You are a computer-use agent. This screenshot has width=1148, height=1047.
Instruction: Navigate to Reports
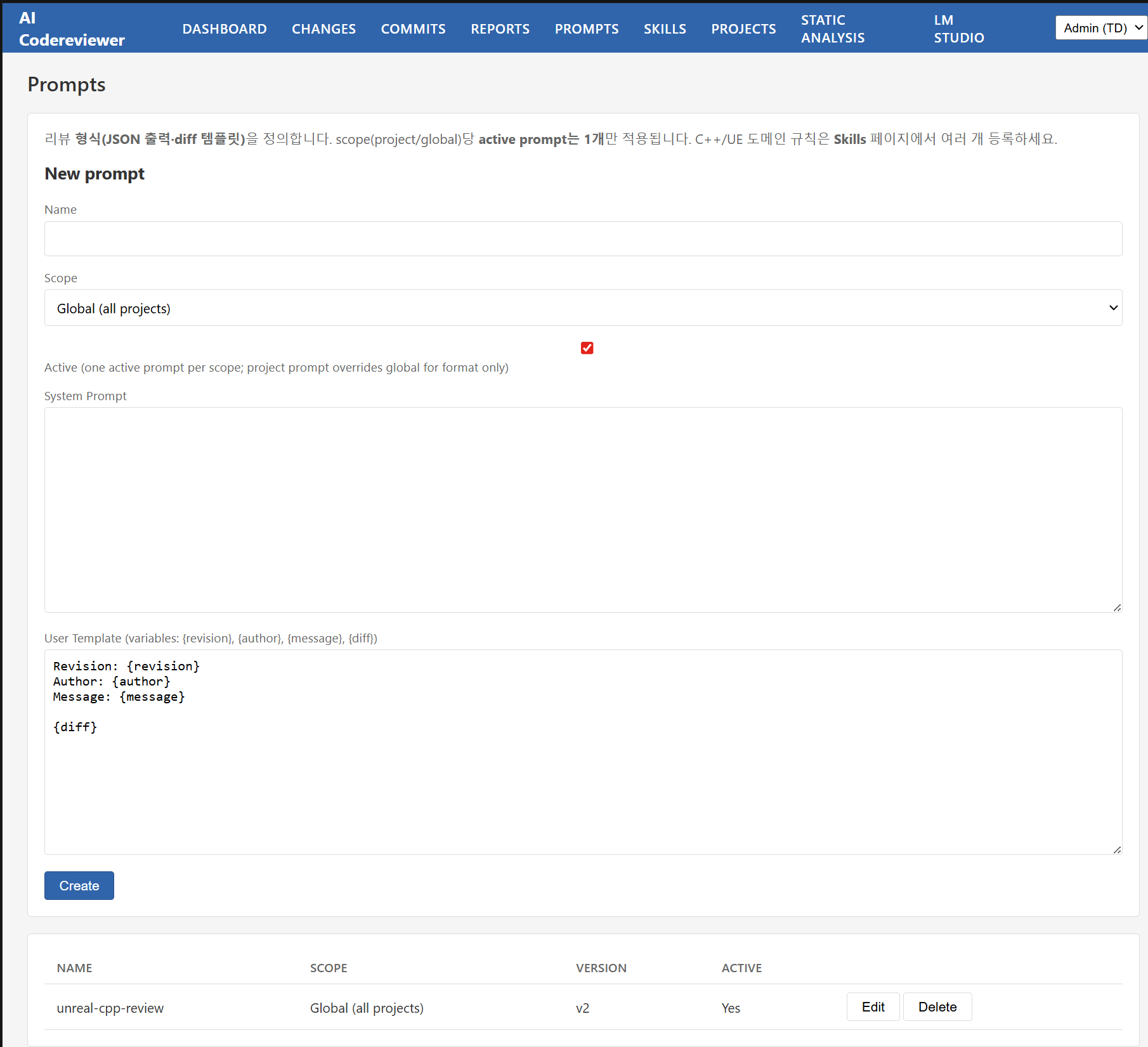(500, 29)
